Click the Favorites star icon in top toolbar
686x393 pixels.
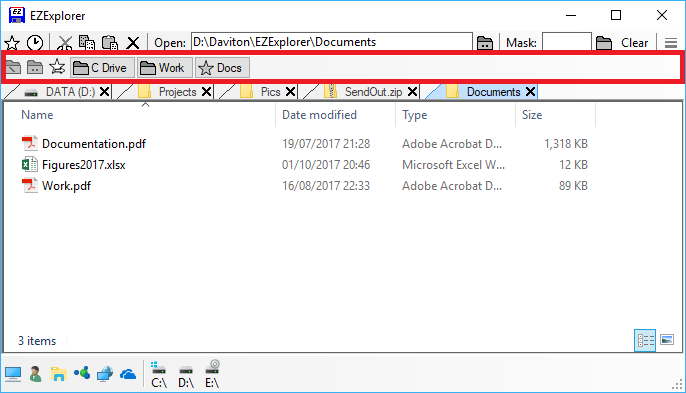[12, 43]
